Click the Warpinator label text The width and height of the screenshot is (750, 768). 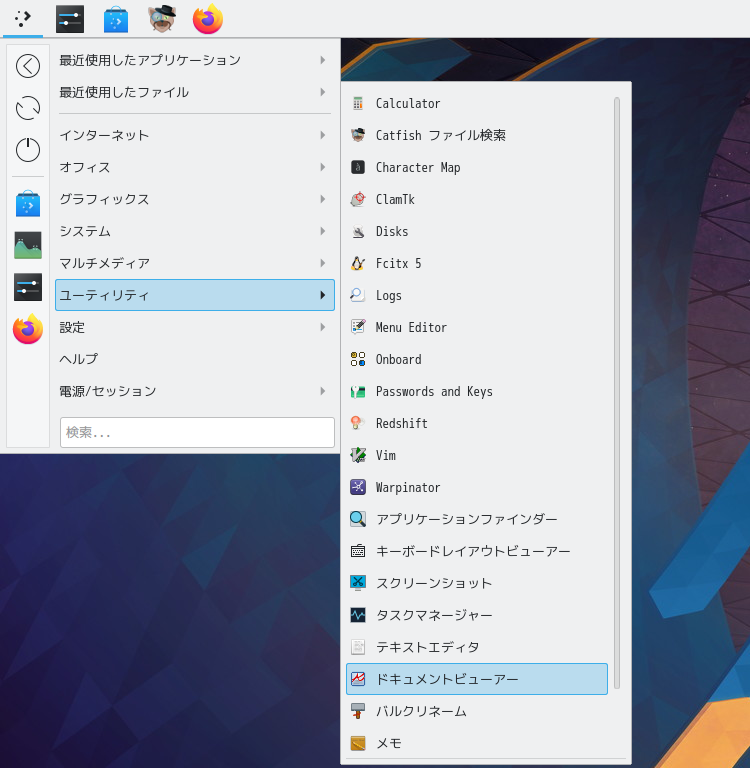tap(408, 487)
